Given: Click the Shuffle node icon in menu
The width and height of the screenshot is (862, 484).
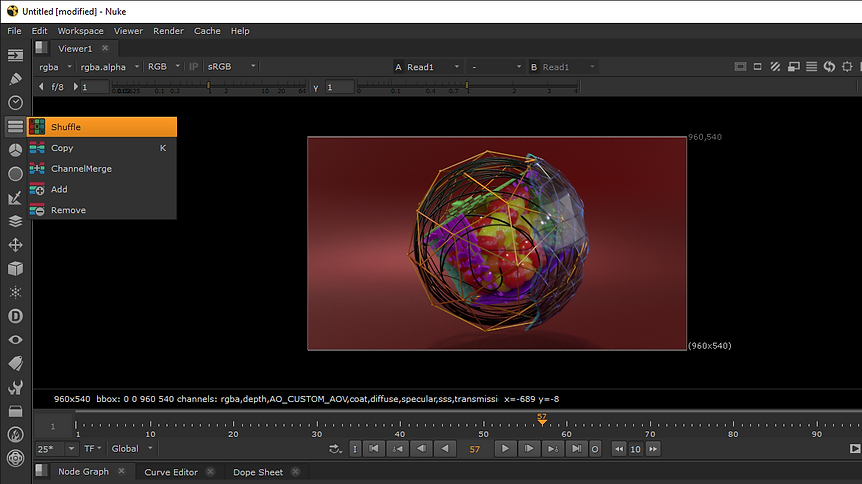Looking at the screenshot, I should (37, 127).
